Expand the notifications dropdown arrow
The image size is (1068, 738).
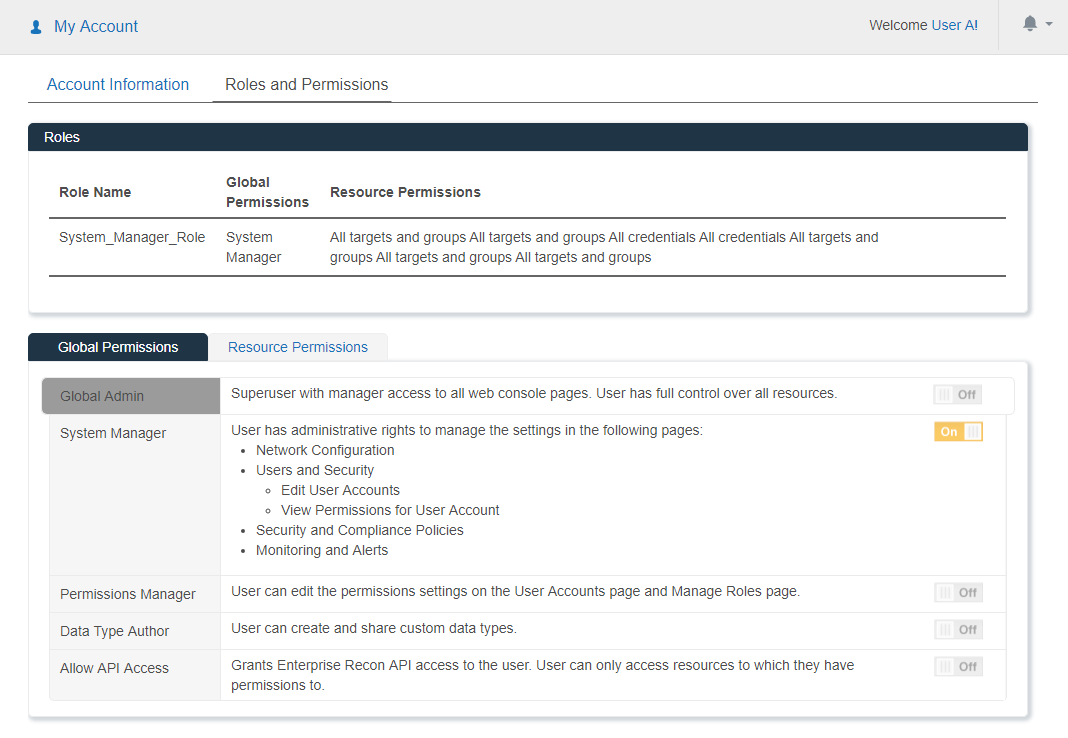(x=1049, y=24)
